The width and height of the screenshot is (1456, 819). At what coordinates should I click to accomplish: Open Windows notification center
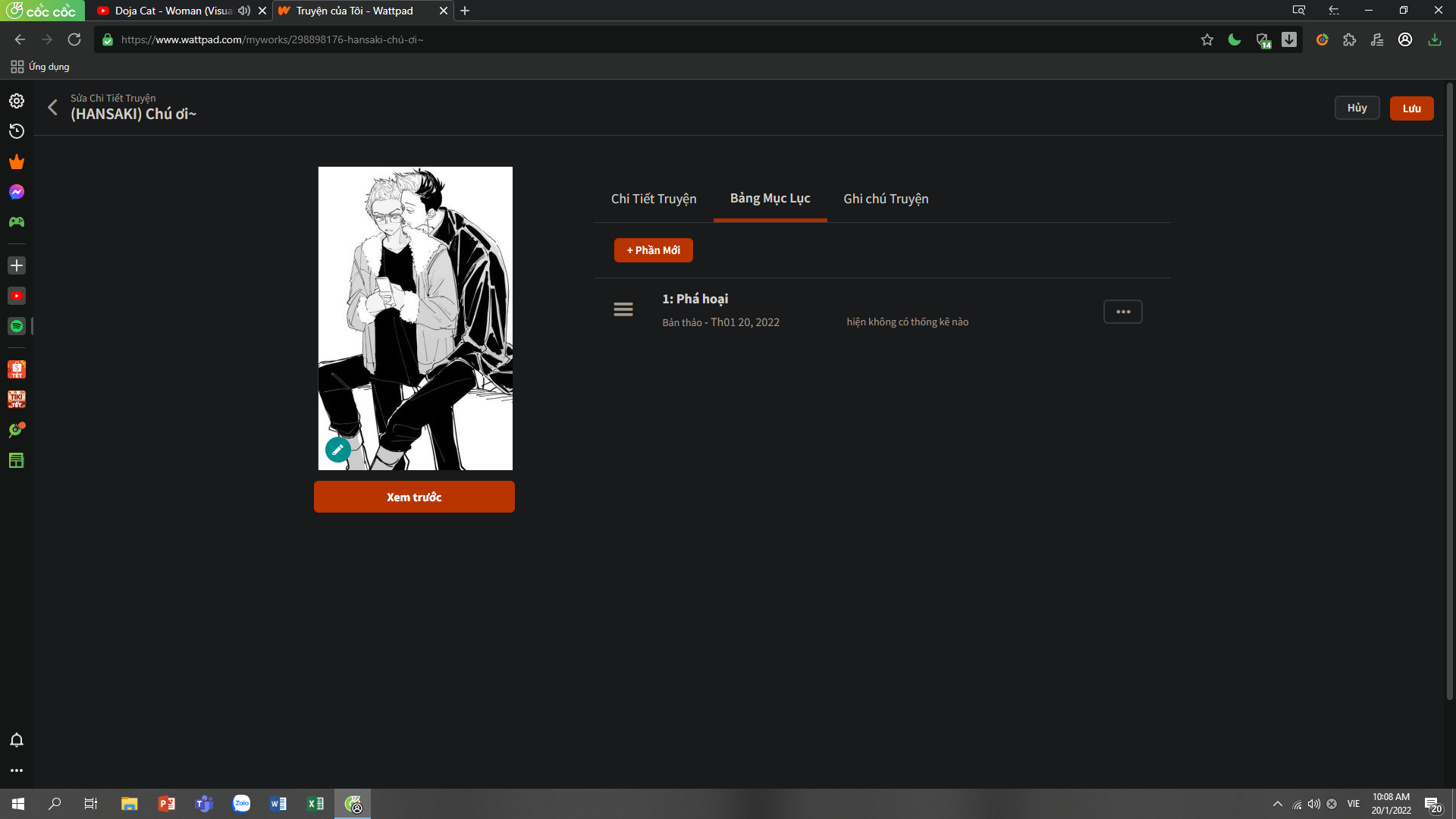tap(1432, 805)
